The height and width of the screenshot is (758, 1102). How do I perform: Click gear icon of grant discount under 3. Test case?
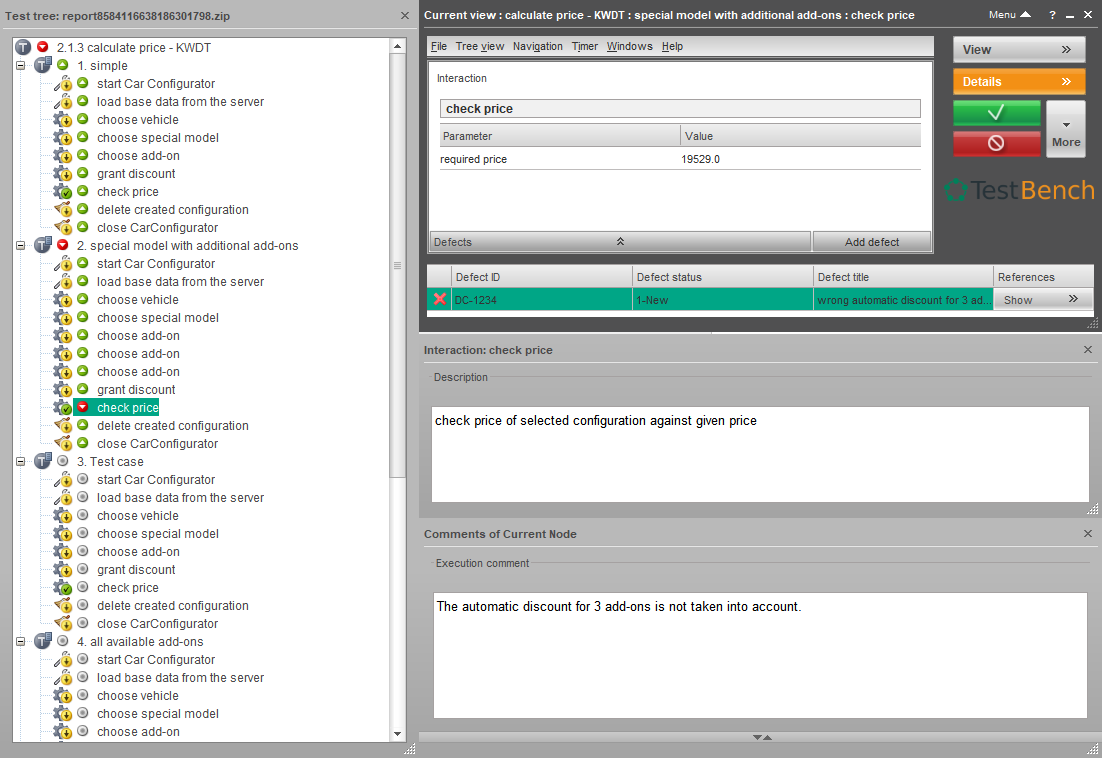[x=63, y=570]
